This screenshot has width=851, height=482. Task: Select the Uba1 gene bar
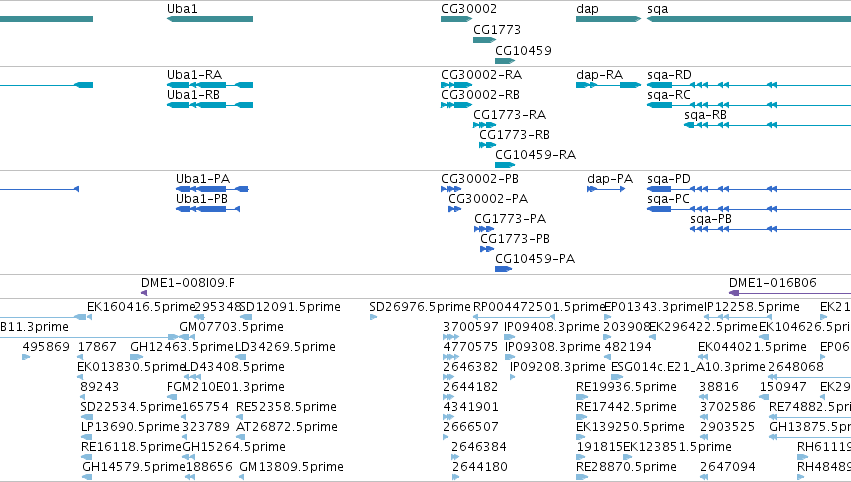[210, 19]
